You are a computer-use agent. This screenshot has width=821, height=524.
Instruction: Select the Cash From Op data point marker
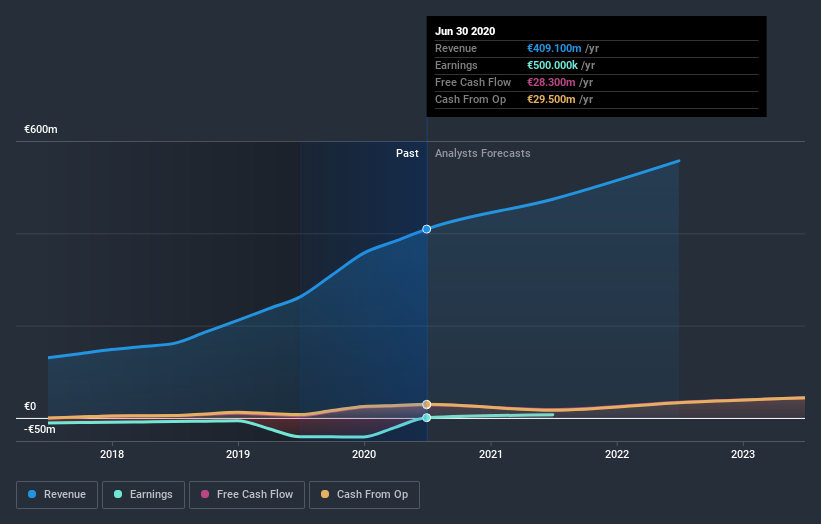tap(427, 405)
